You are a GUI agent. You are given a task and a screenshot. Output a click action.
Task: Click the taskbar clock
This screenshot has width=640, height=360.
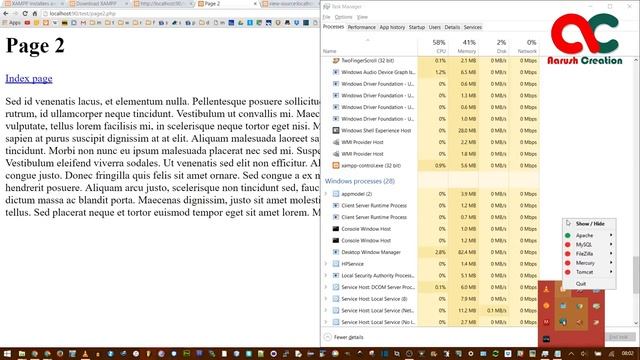(628, 353)
